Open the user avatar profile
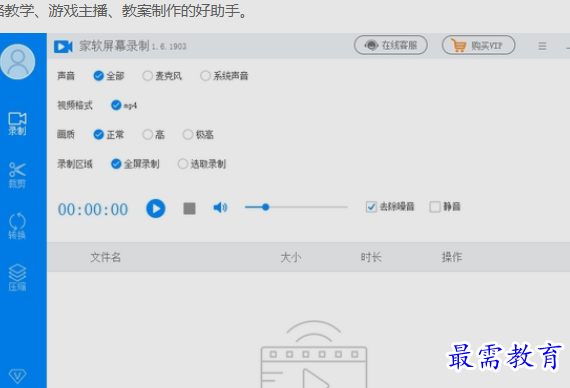The image size is (570, 388). click(x=17, y=61)
